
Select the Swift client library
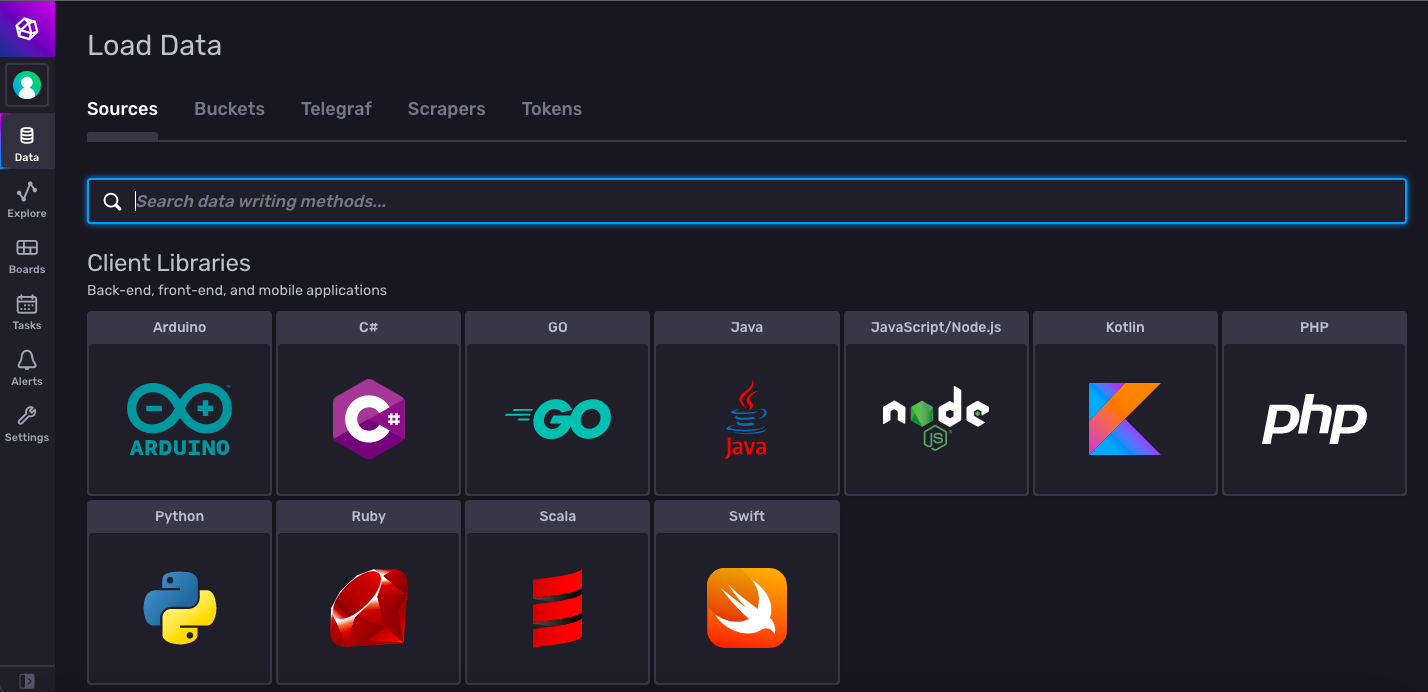click(x=747, y=592)
